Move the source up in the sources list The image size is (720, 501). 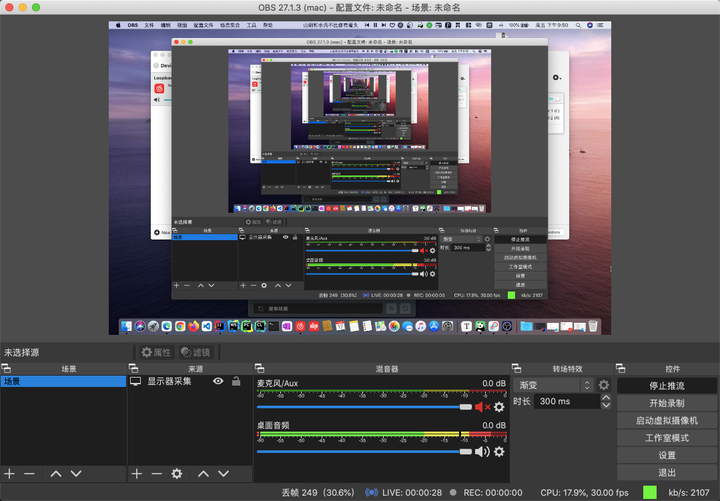click(x=203, y=473)
